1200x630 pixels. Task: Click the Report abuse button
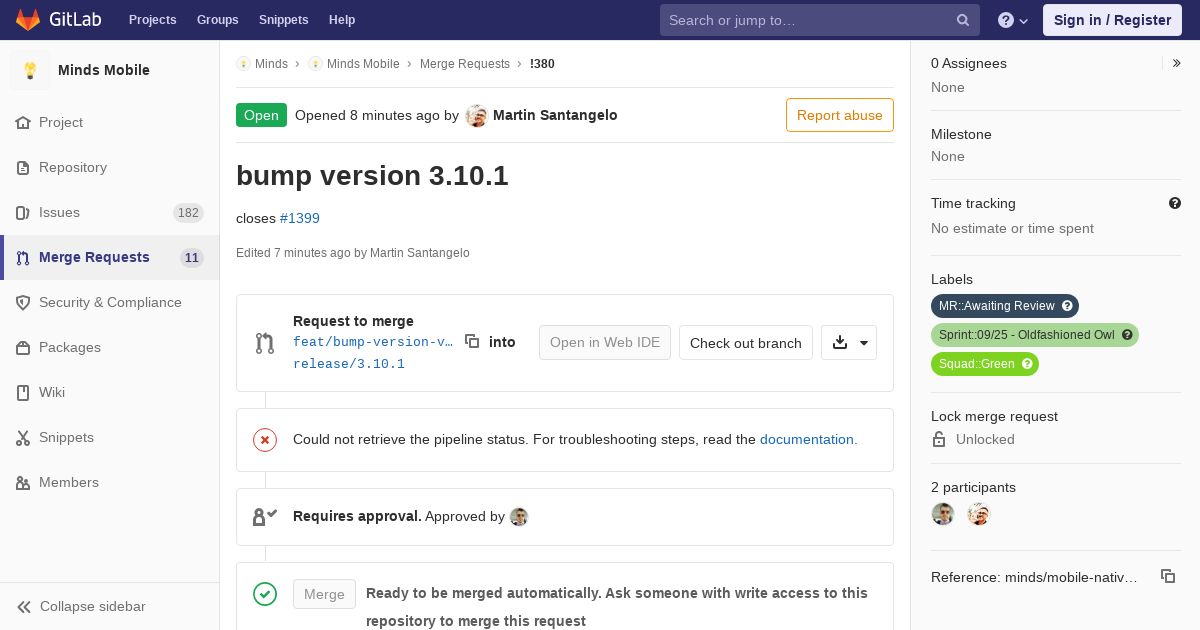(840, 115)
